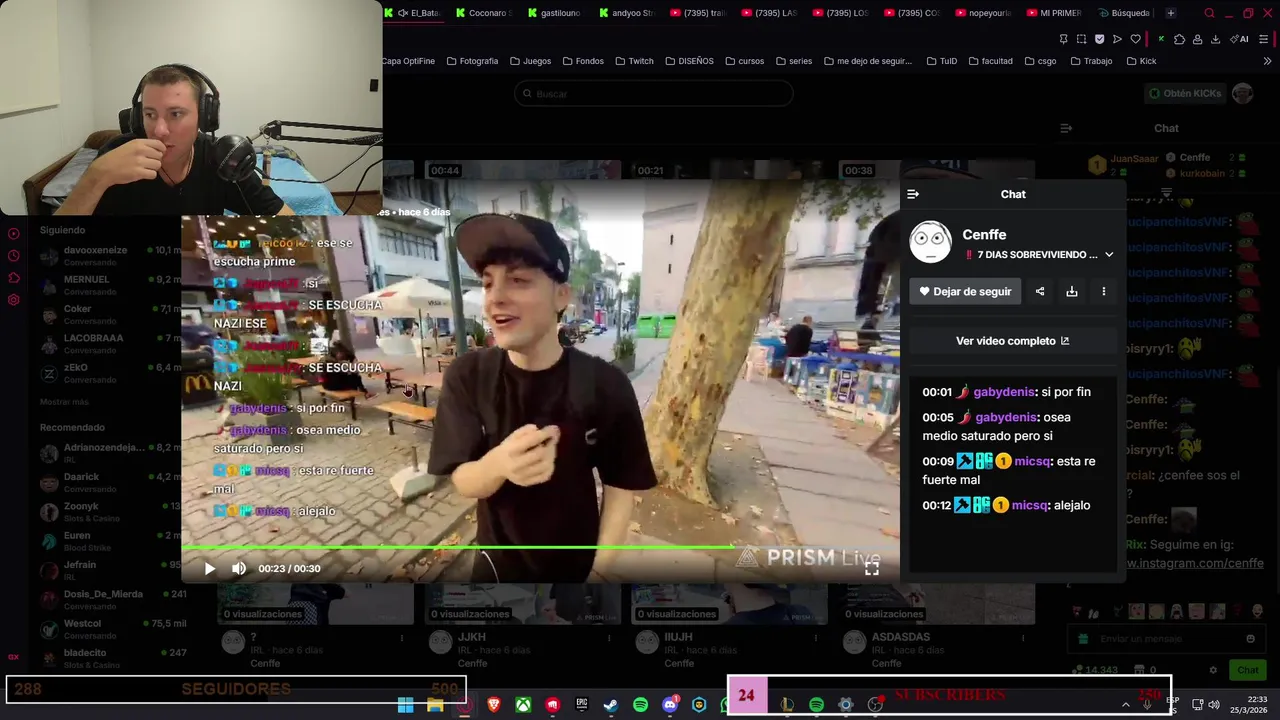1280x720 pixels.
Task: Open the Cenffe channel name in clip panel
Action: [x=984, y=234]
